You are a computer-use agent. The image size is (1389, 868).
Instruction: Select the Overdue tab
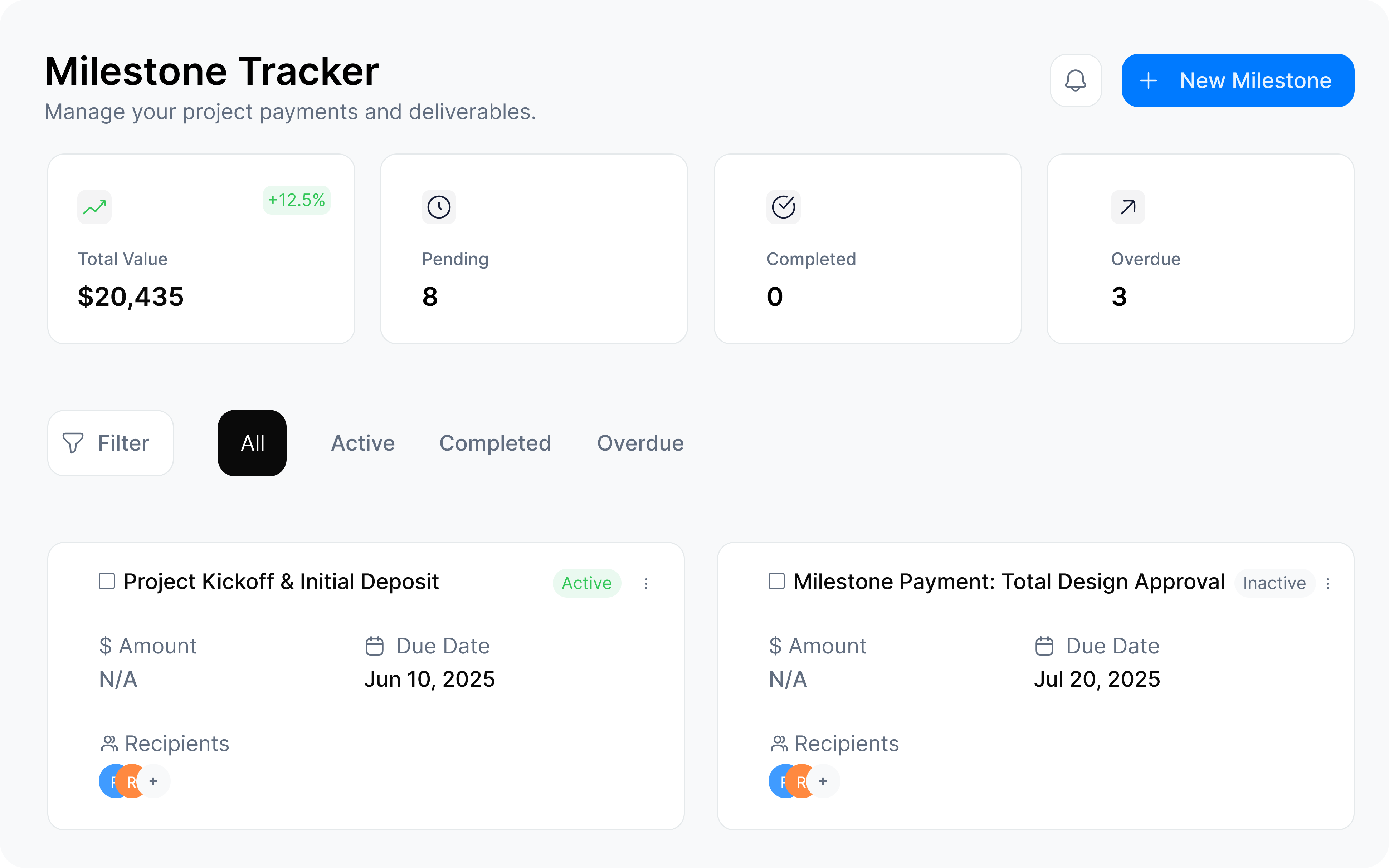[x=640, y=443]
